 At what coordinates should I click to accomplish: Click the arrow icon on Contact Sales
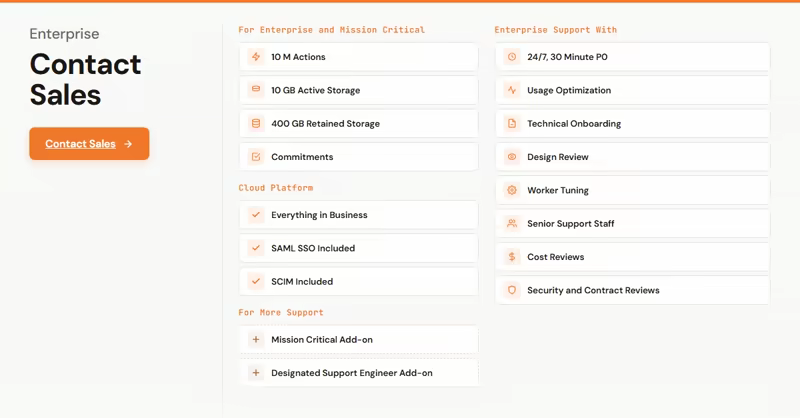128,144
